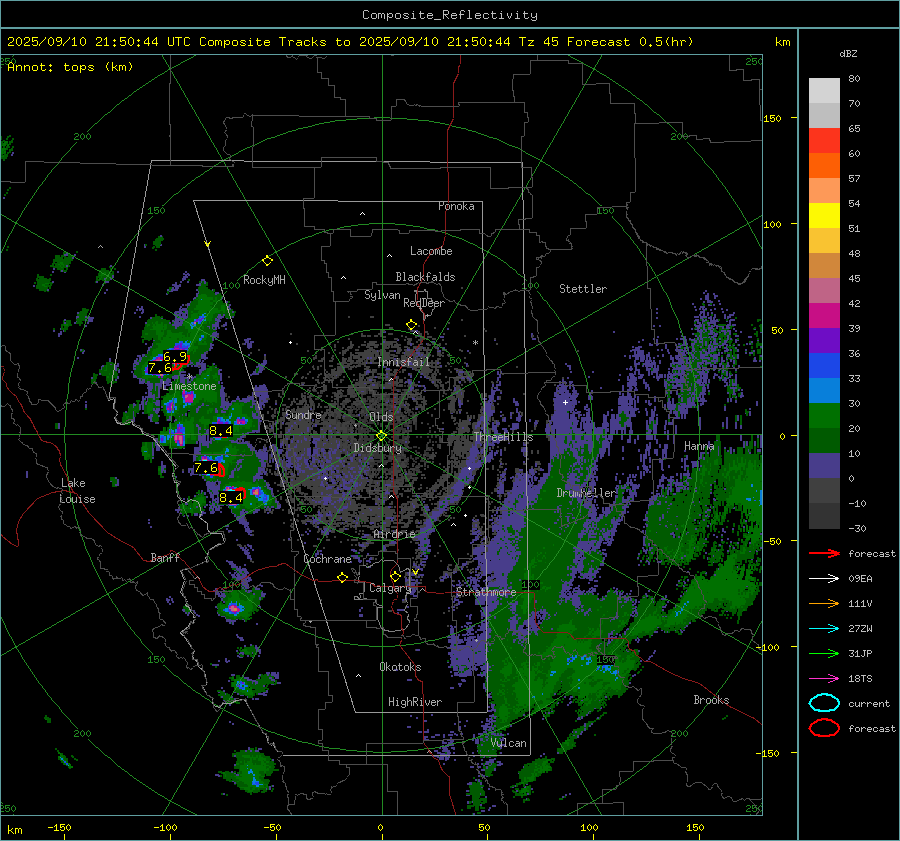
Task: Click the ThreeHills town label
Action: pyautogui.click(x=503, y=437)
